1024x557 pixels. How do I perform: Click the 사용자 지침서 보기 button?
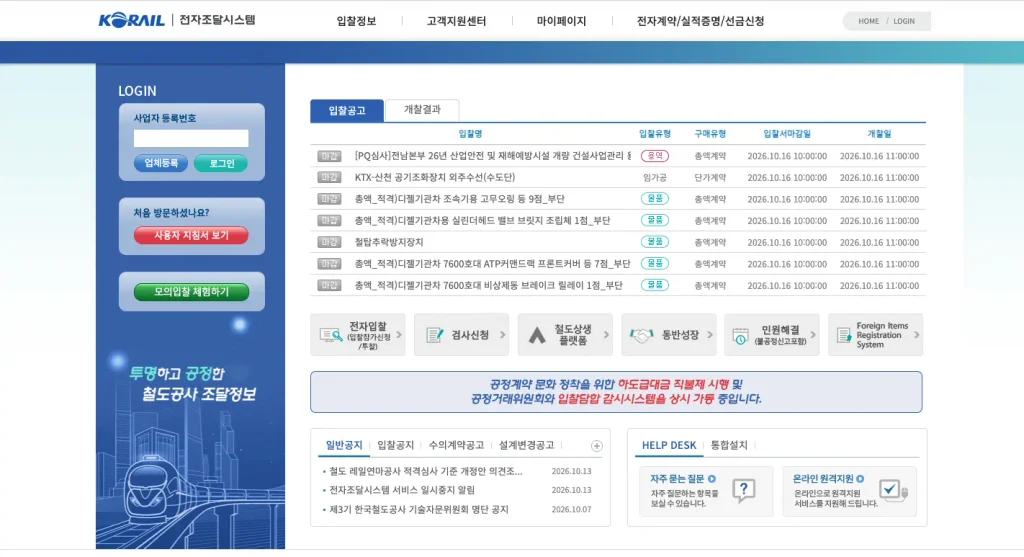191,235
